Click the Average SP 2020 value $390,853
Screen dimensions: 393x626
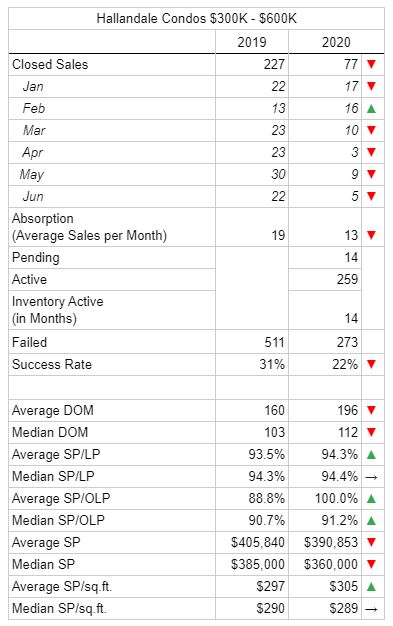(x=331, y=542)
